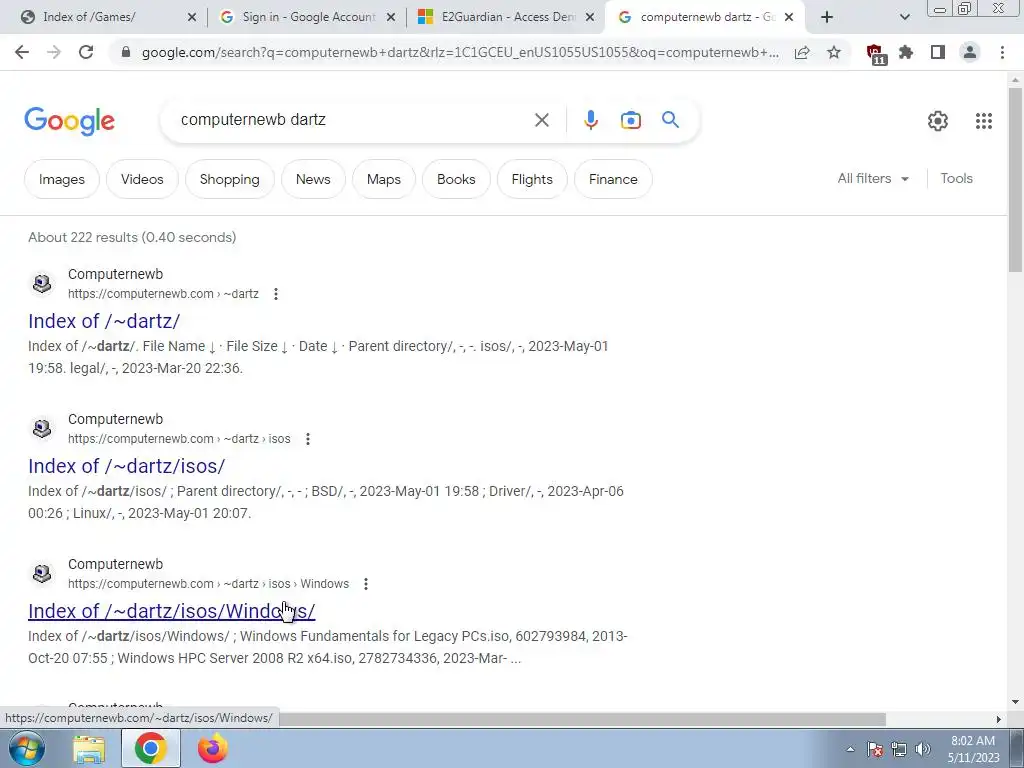Viewport: 1024px width, 768px height.
Task: Go to the Google logo homepage
Action: [69, 121]
